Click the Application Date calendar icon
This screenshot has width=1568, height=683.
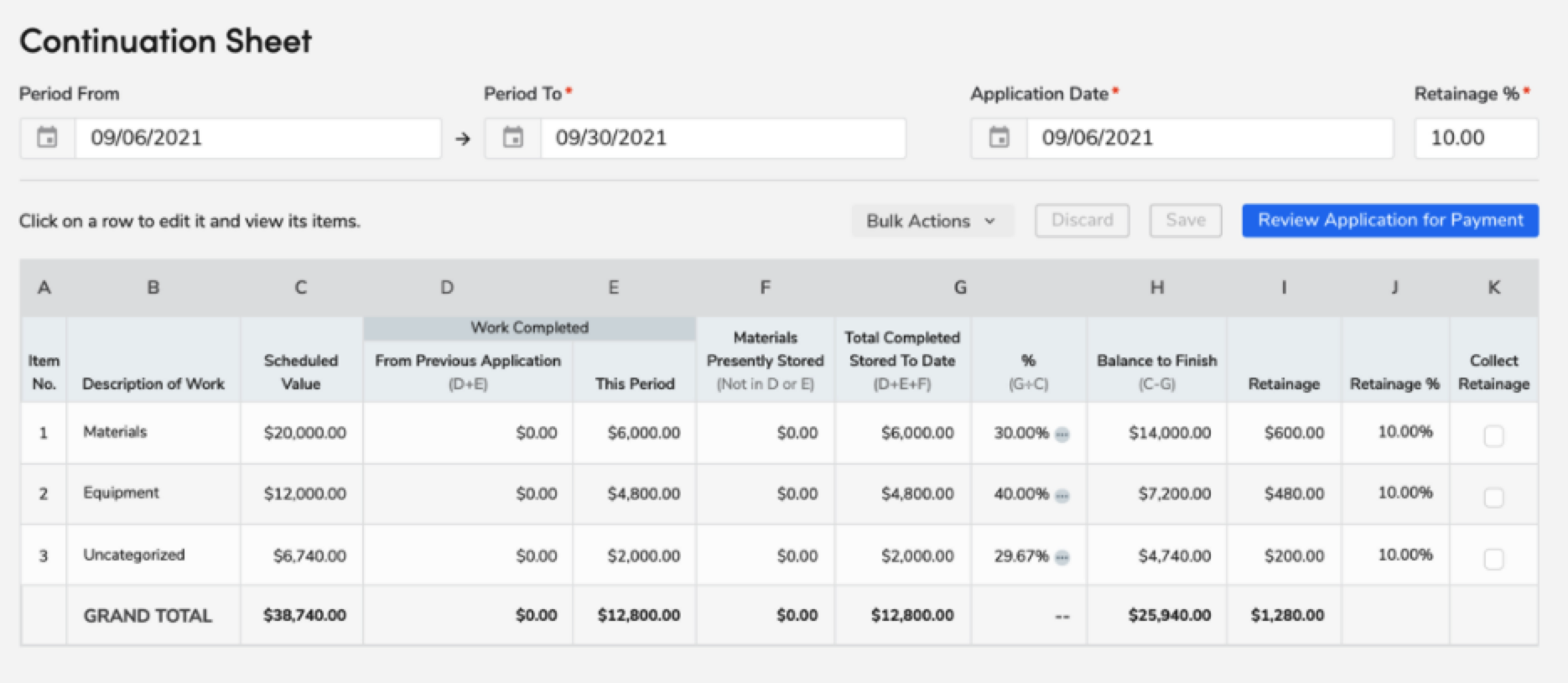[x=999, y=138]
